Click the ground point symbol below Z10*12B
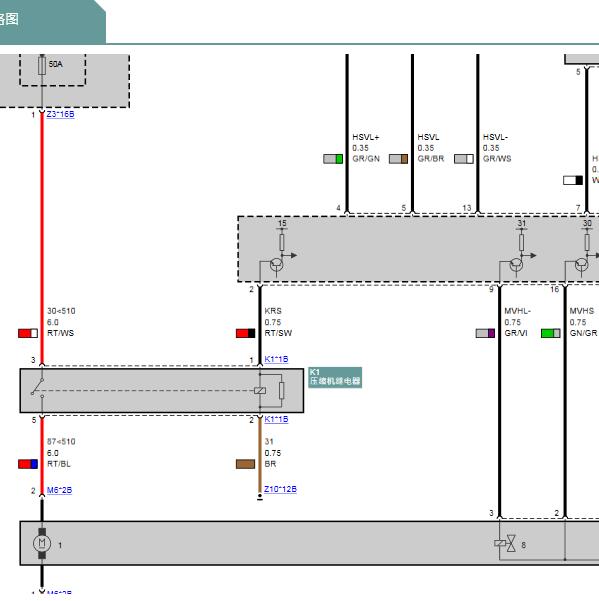Image resolution: width=599 pixels, height=601 pixels. [260, 498]
